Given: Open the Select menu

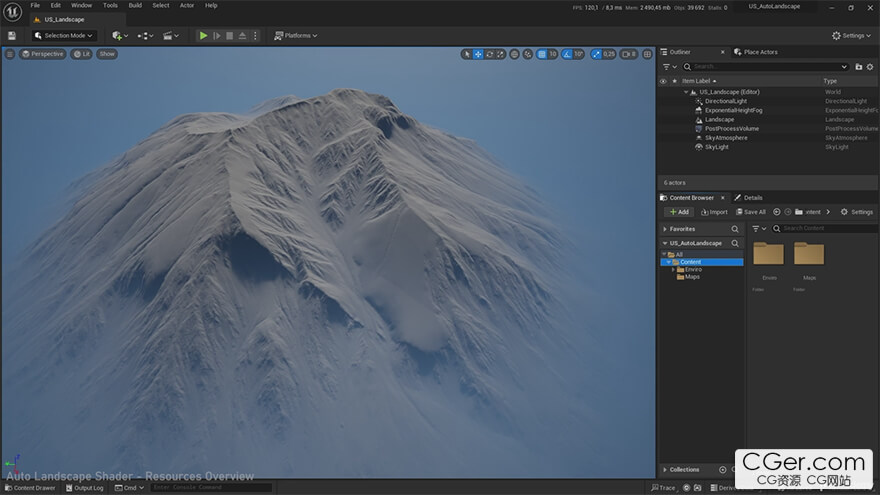Looking at the screenshot, I should tap(161, 6).
